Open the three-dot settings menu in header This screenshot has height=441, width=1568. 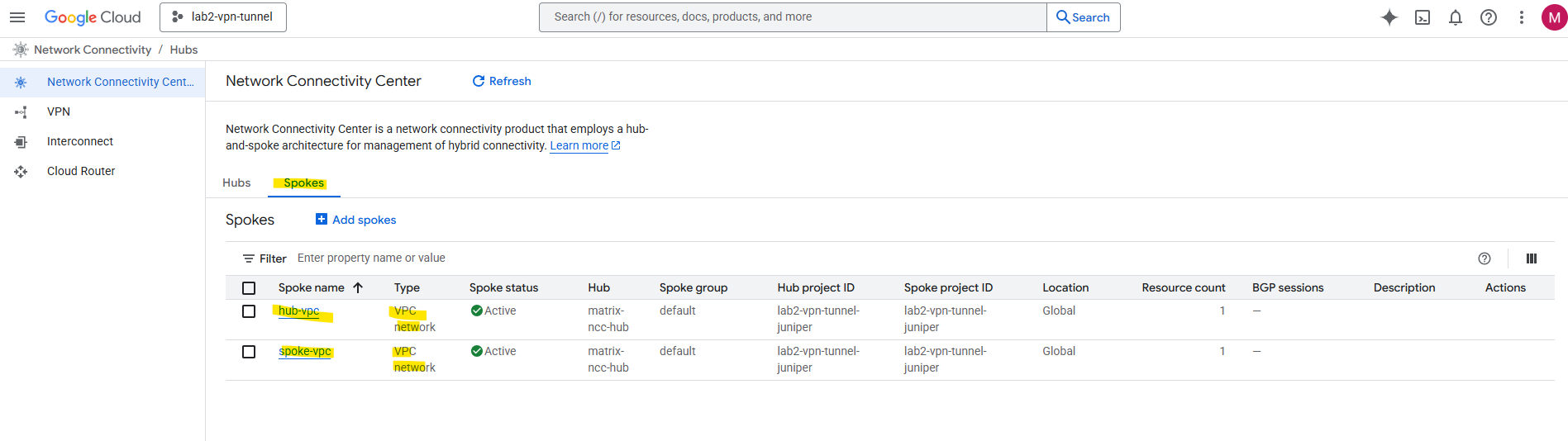(1521, 17)
